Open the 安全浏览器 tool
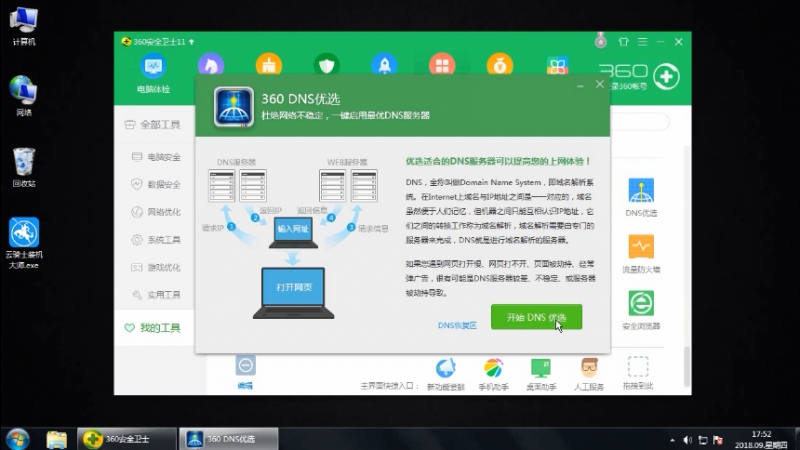This screenshot has width=800, height=450. pyautogui.click(x=641, y=310)
